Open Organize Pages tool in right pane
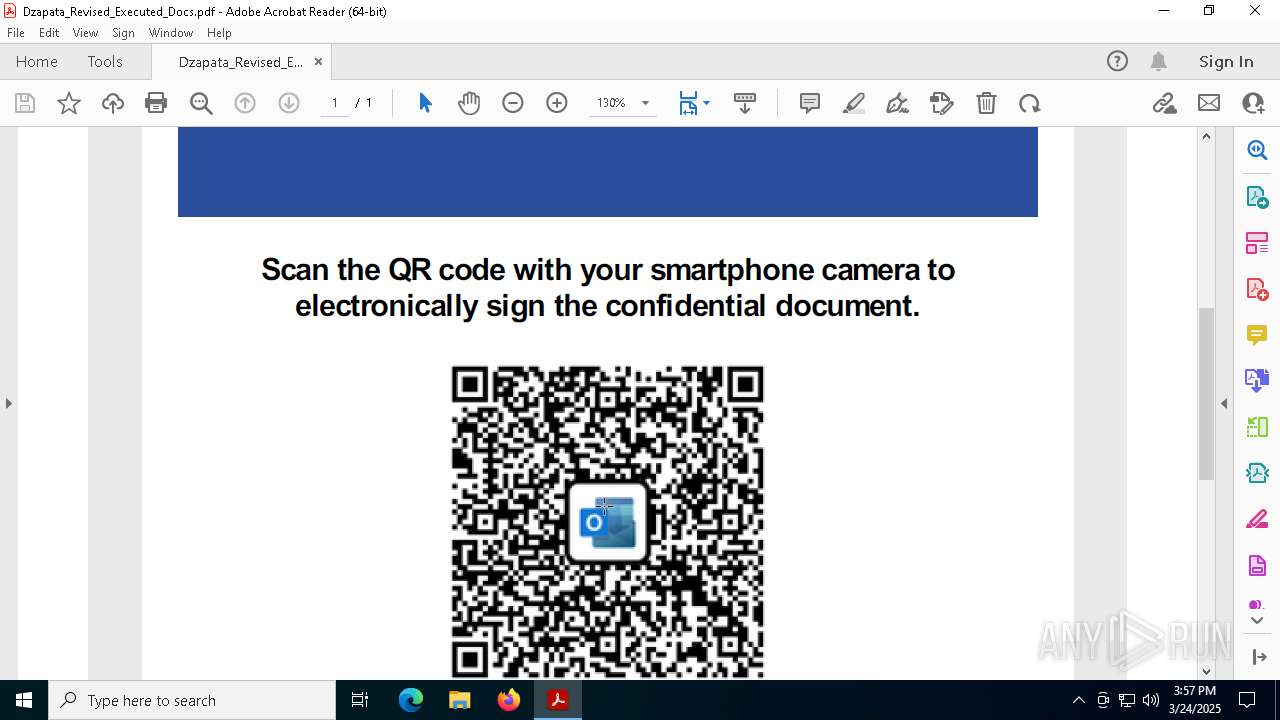The height and width of the screenshot is (720, 1280). pyautogui.click(x=1257, y=243)
